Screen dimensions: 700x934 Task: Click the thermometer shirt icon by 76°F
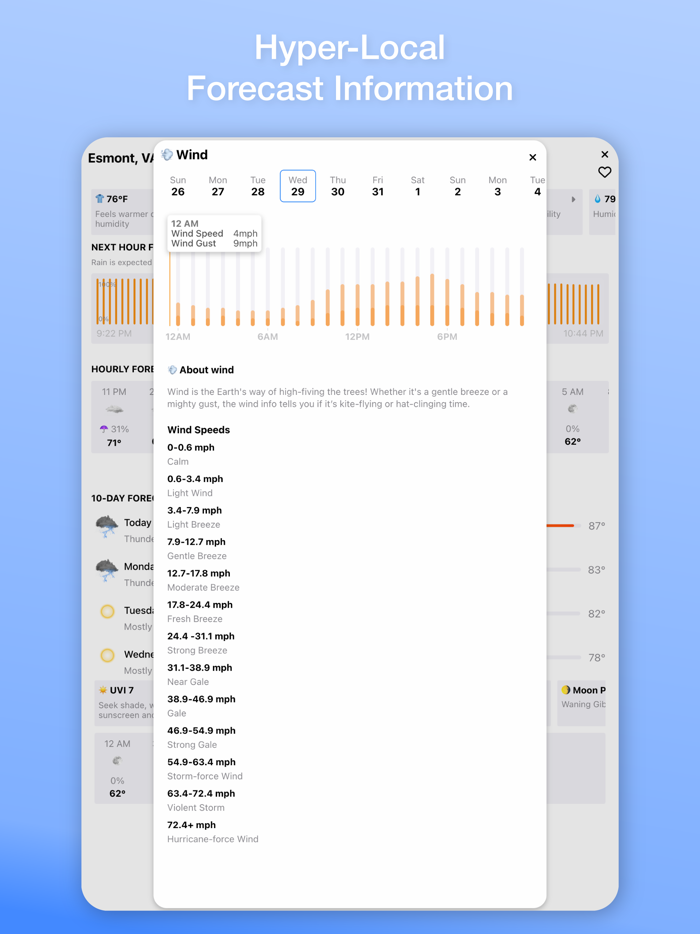[99, 199]
